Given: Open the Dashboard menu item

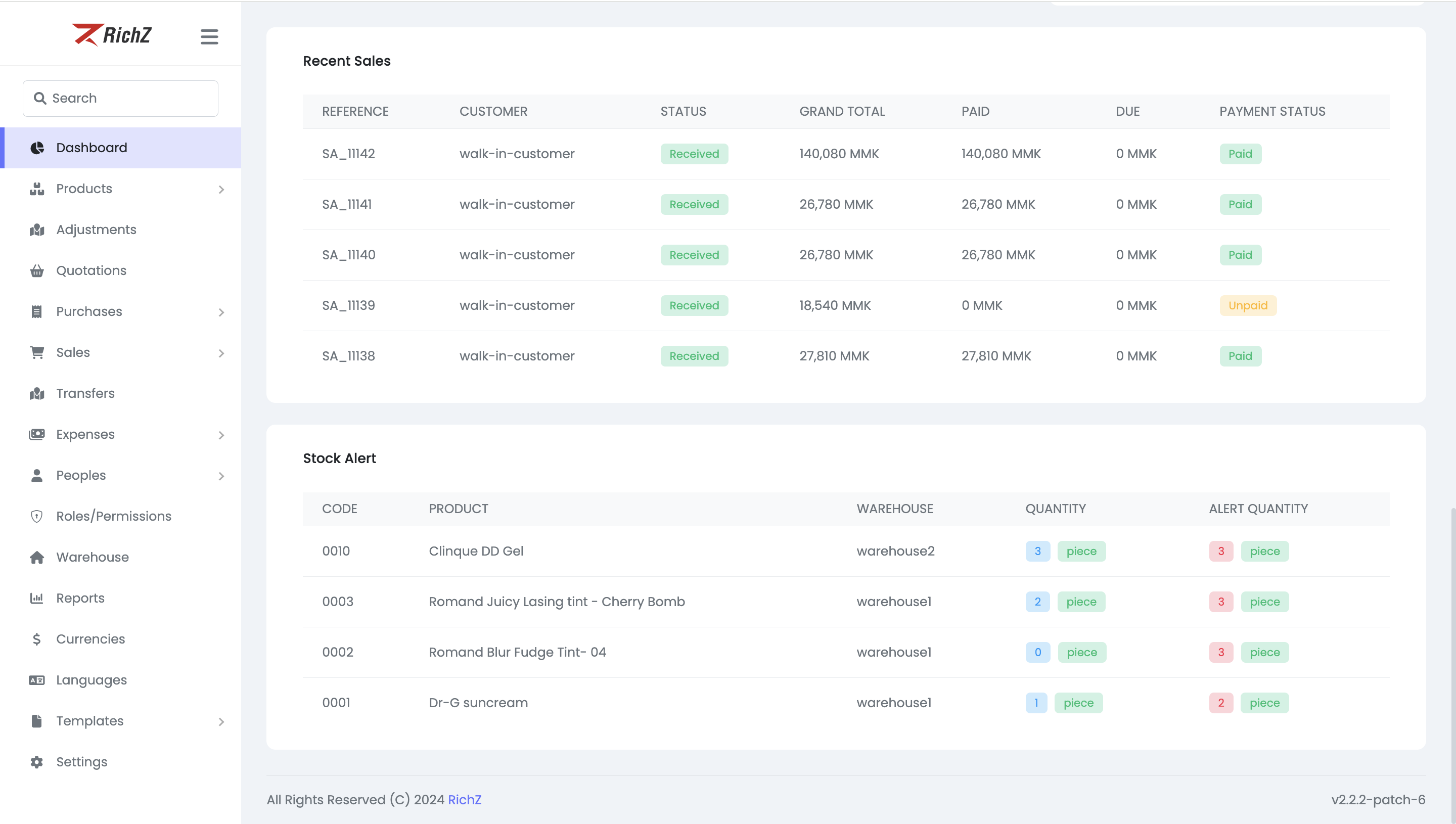Looking at the screenshot, I should click(x=120, y=148).
